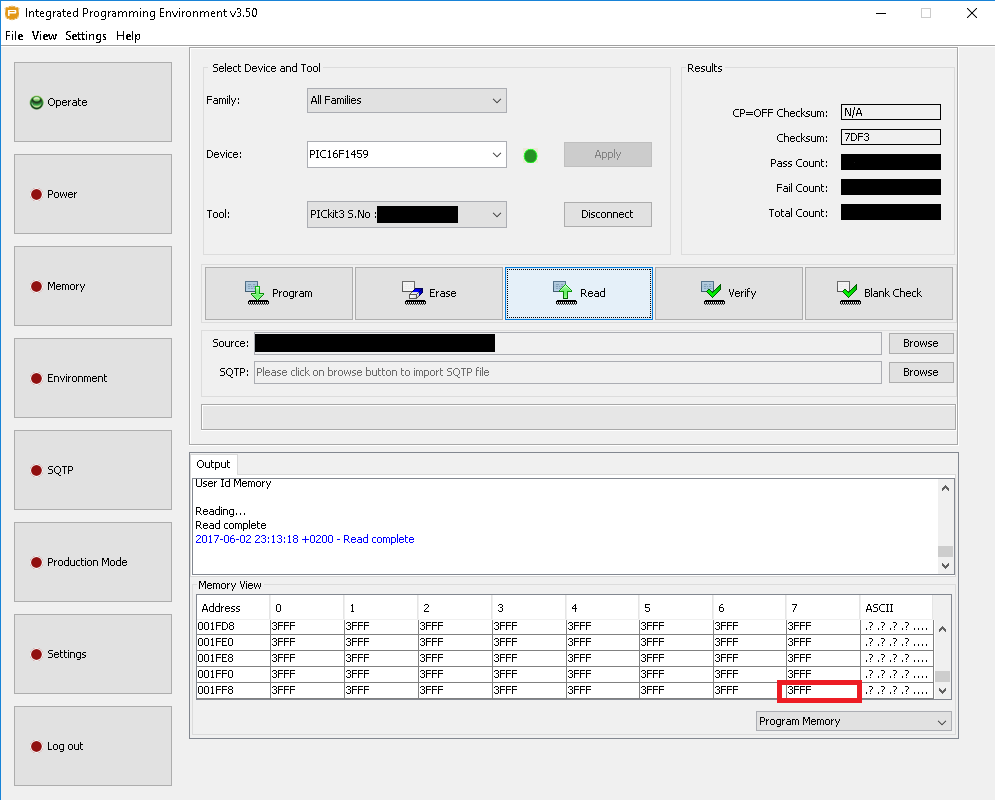Screen dimensions: 995x800
Task: Click the Program button label
Action: (292, 293)
